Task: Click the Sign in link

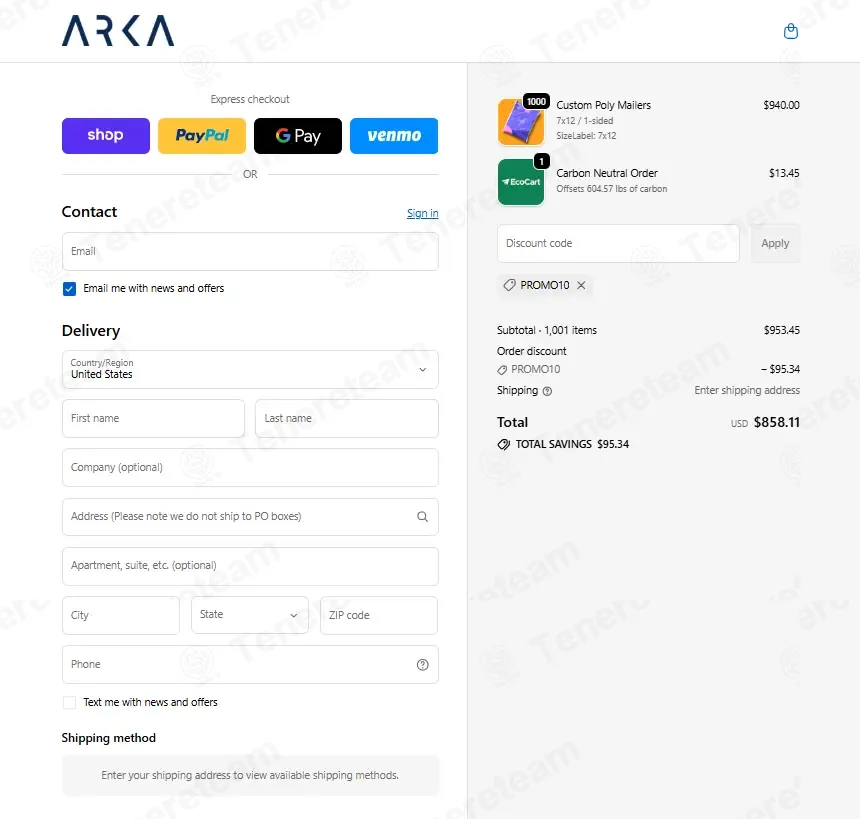Action: (422, 213)
